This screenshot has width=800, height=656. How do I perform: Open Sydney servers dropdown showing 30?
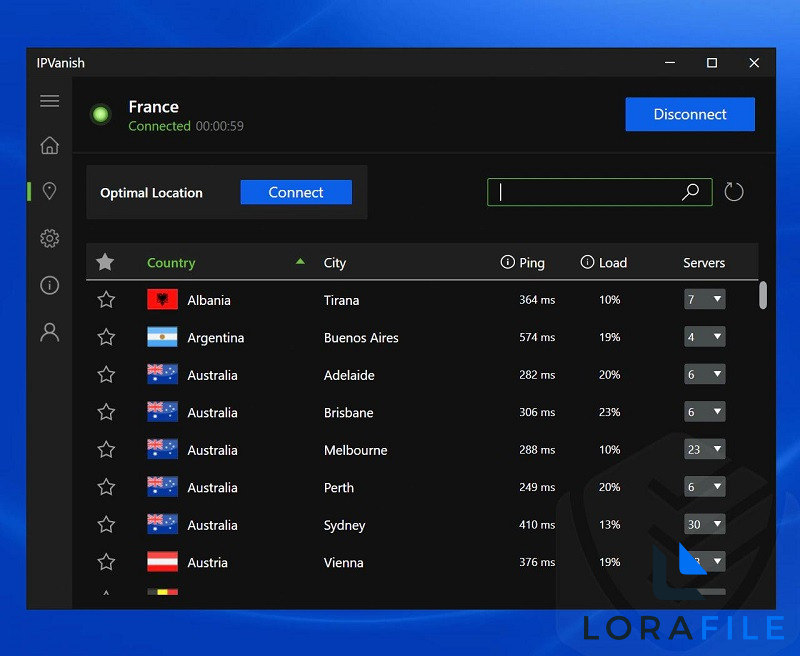click(x=705, y=525)
